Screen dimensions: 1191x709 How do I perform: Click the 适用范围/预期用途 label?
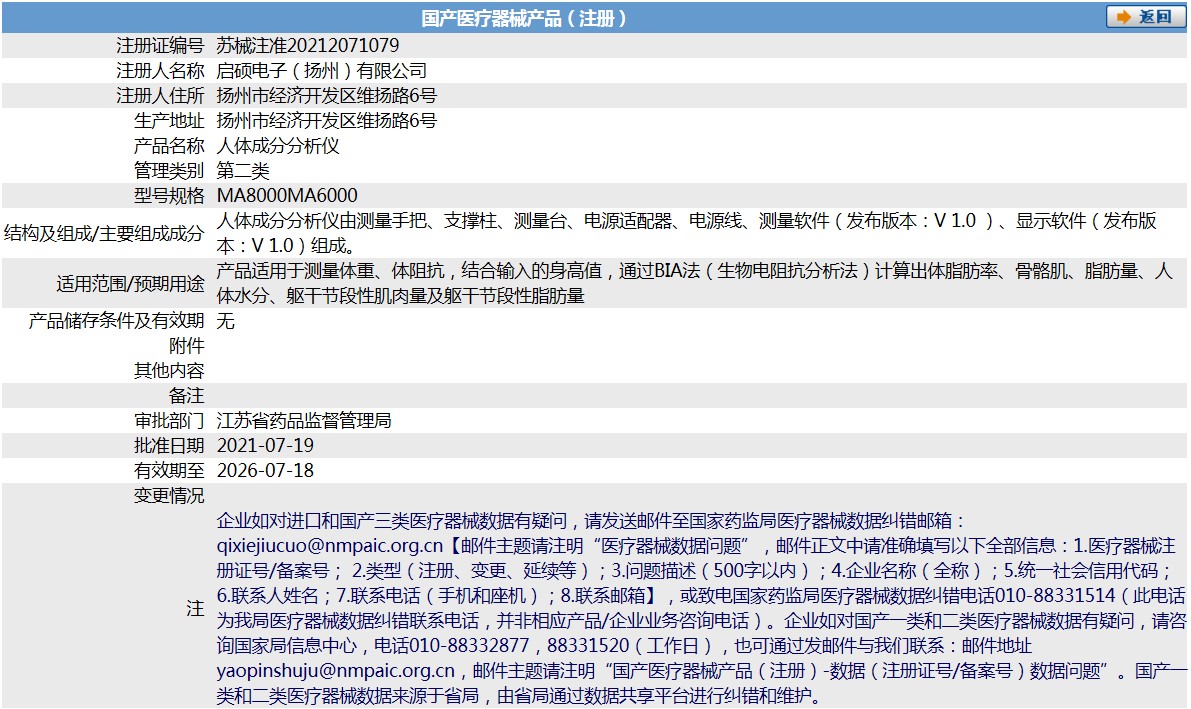click(x=131, y=283)
